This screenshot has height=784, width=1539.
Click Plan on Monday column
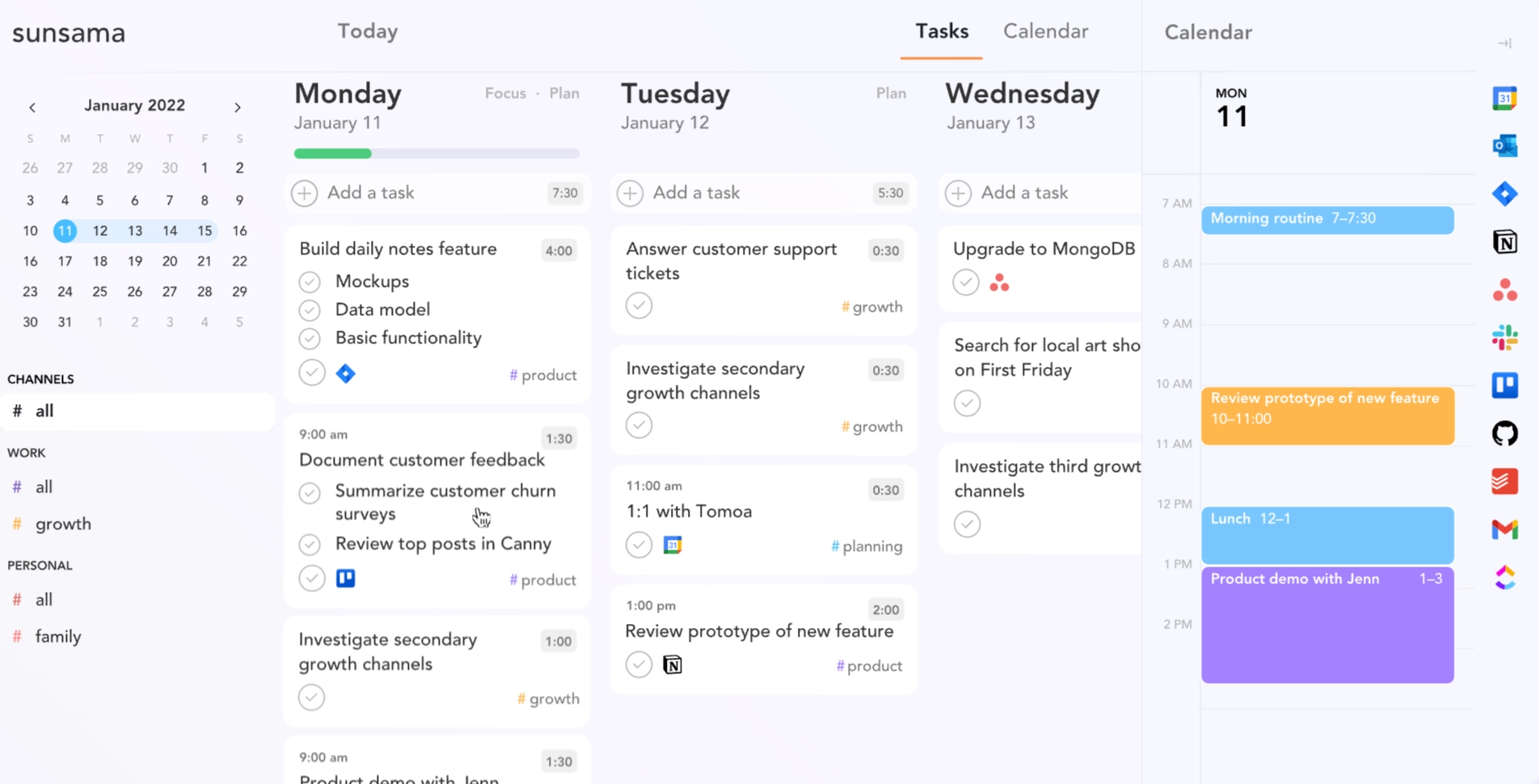coord(564,94)
